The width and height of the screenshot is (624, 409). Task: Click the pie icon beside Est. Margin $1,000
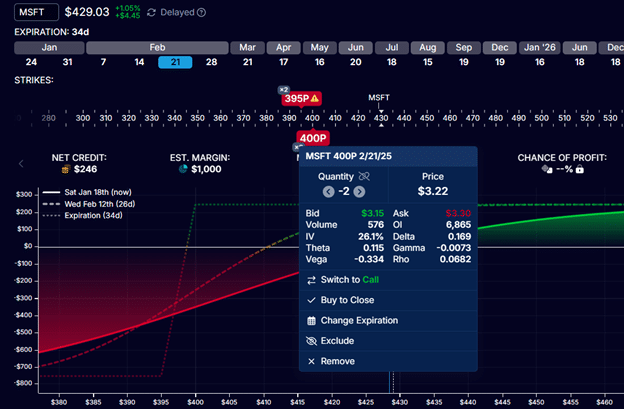click(x=183, y=169)
